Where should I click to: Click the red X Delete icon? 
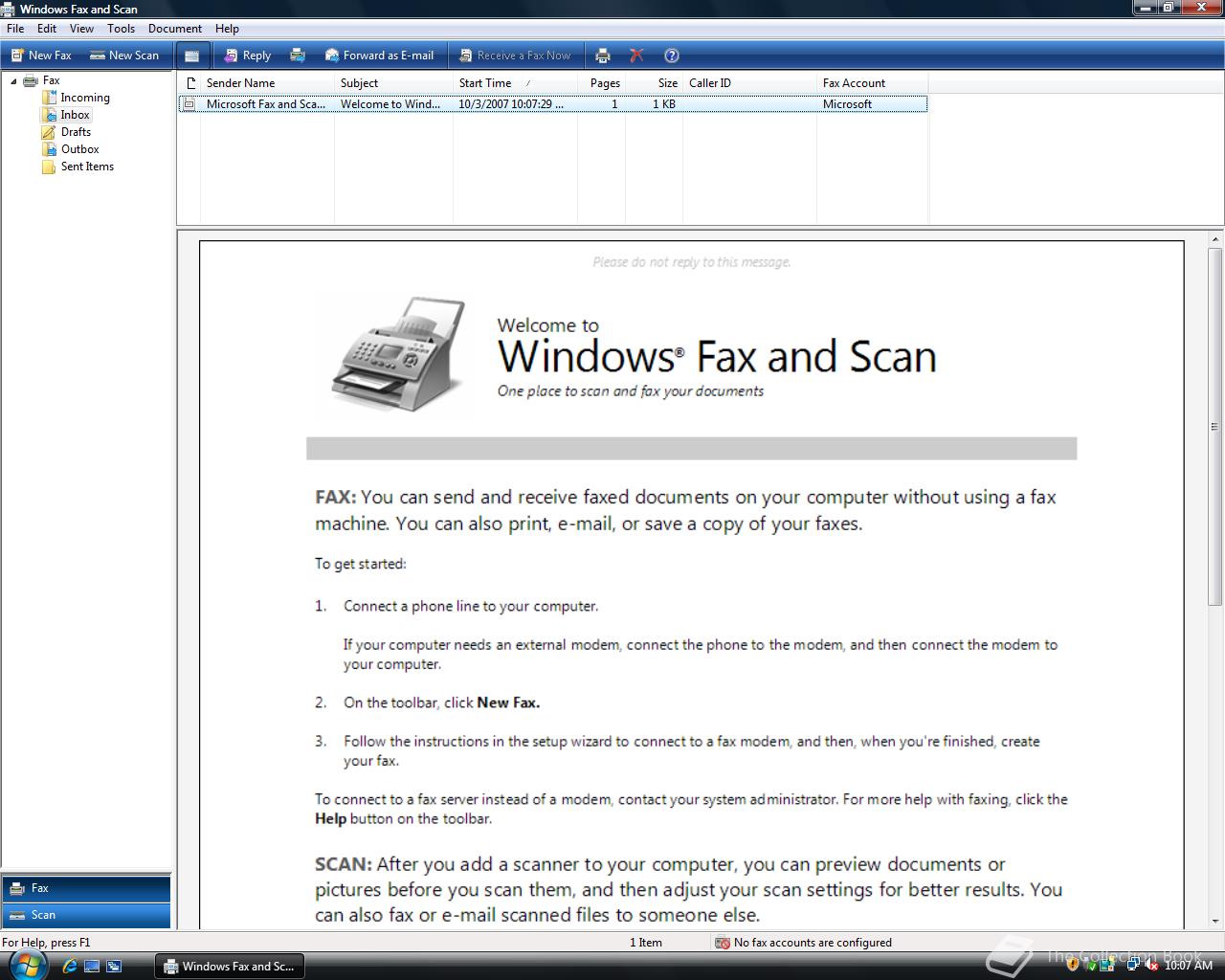tap(636, 56)
